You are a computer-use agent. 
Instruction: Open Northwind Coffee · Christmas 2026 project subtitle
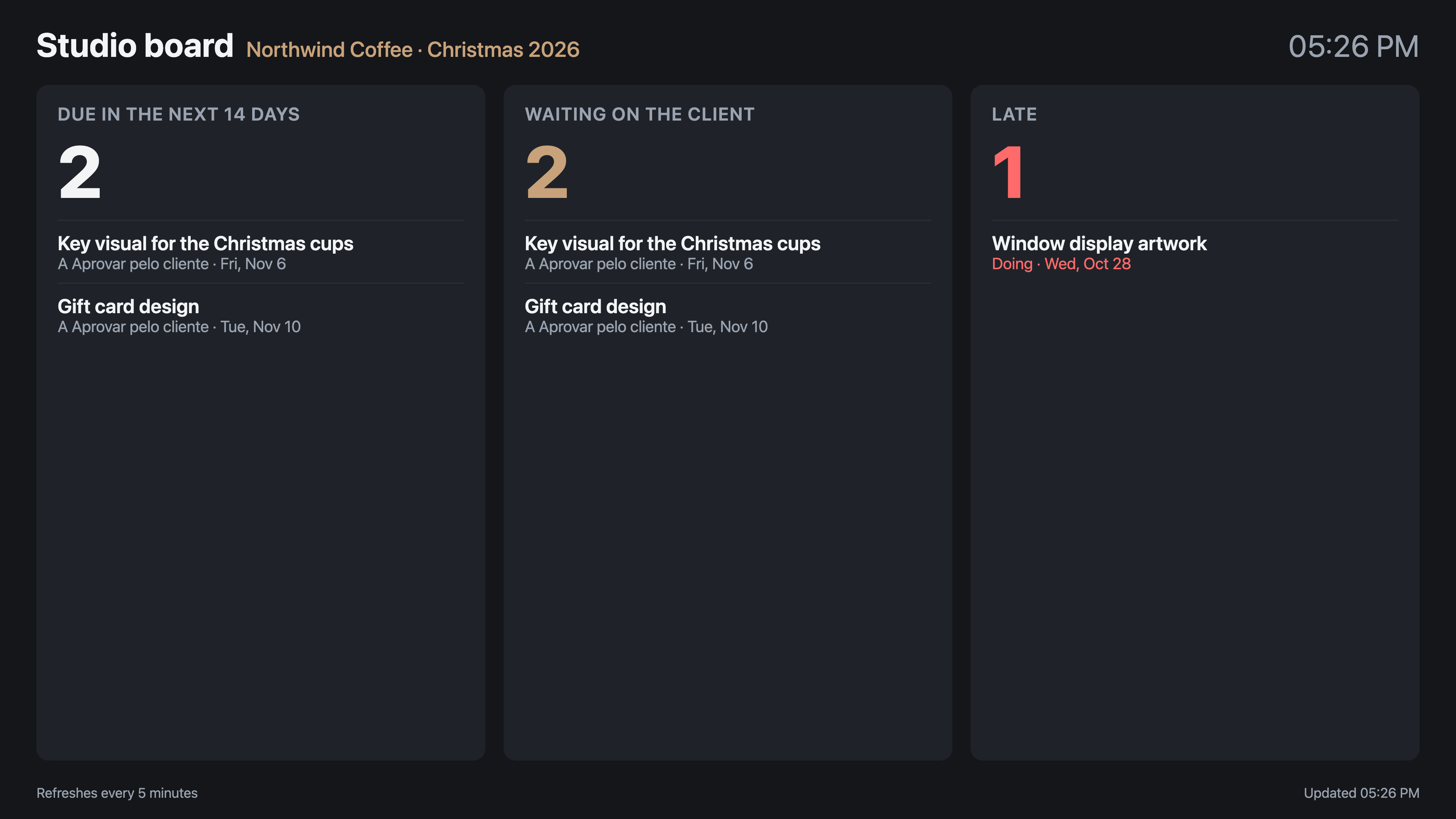(413, 50)
